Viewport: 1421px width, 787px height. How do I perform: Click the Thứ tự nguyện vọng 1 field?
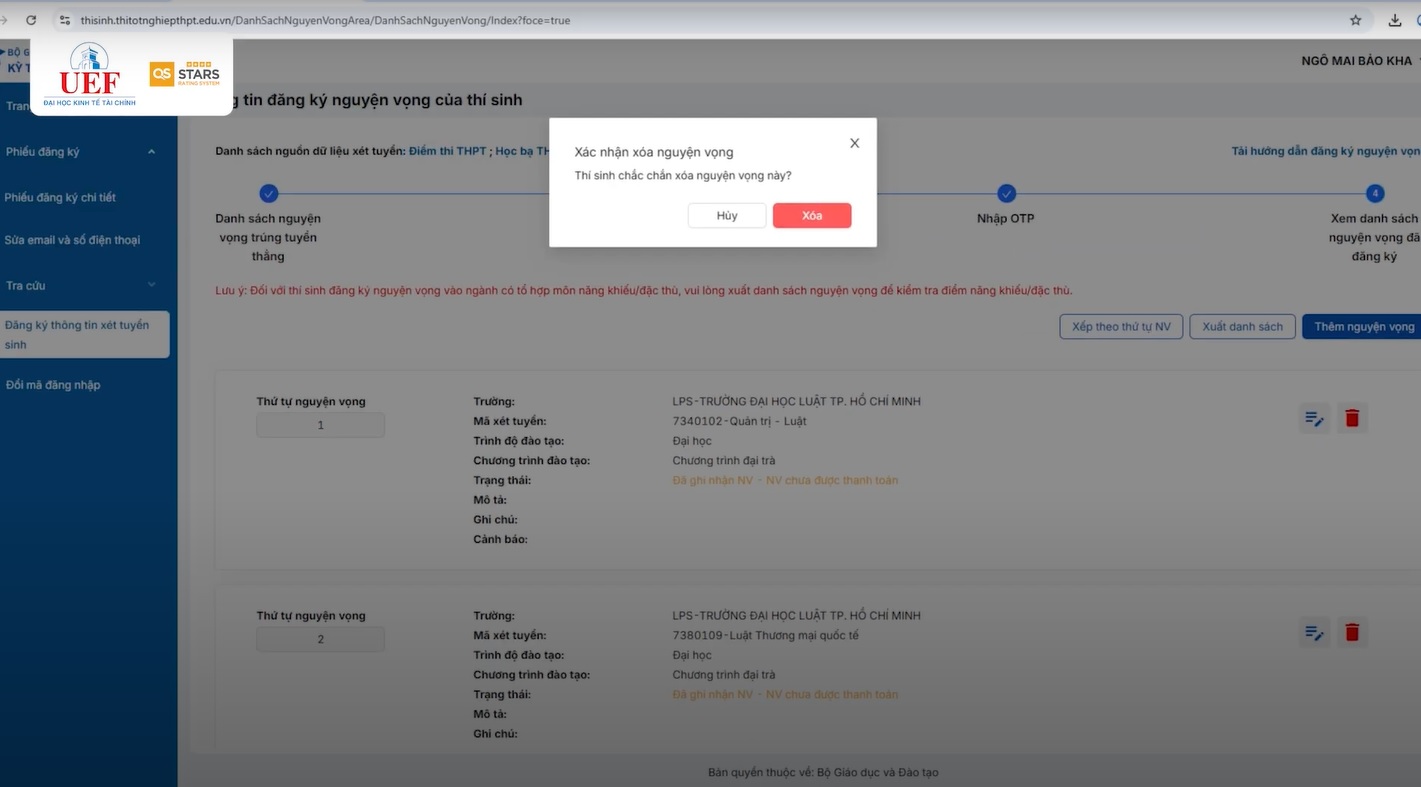tap(320, 425)
